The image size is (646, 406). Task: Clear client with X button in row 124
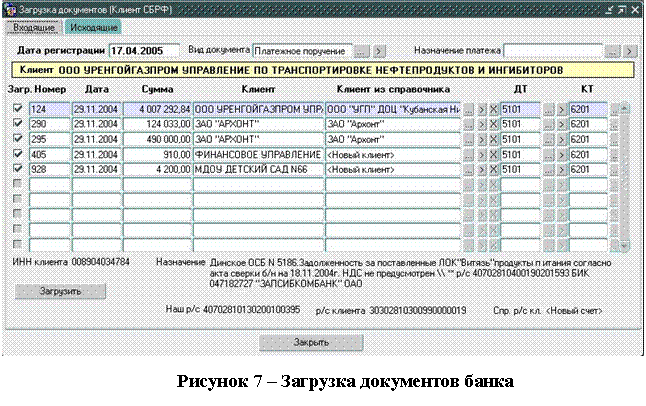[493, 110]
